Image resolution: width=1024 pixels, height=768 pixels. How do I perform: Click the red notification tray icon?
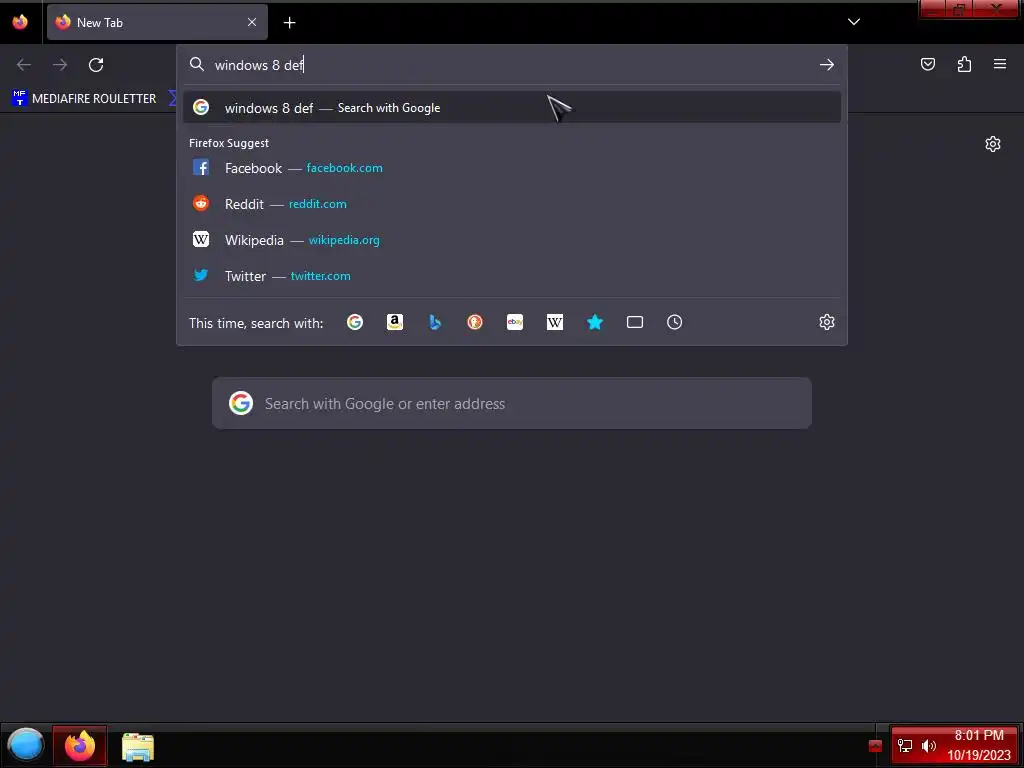[x=875, y=746]
